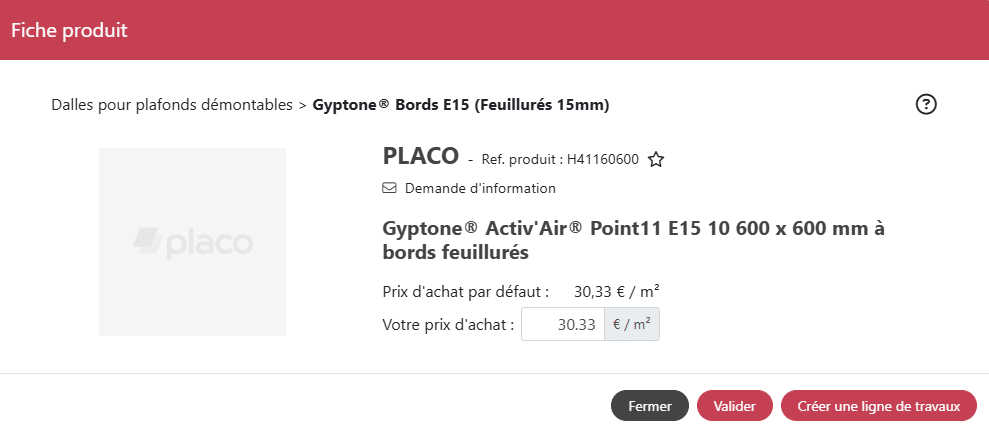
Task: Focus the "Votre prix d'achat" input field
Action: (563, 324)
